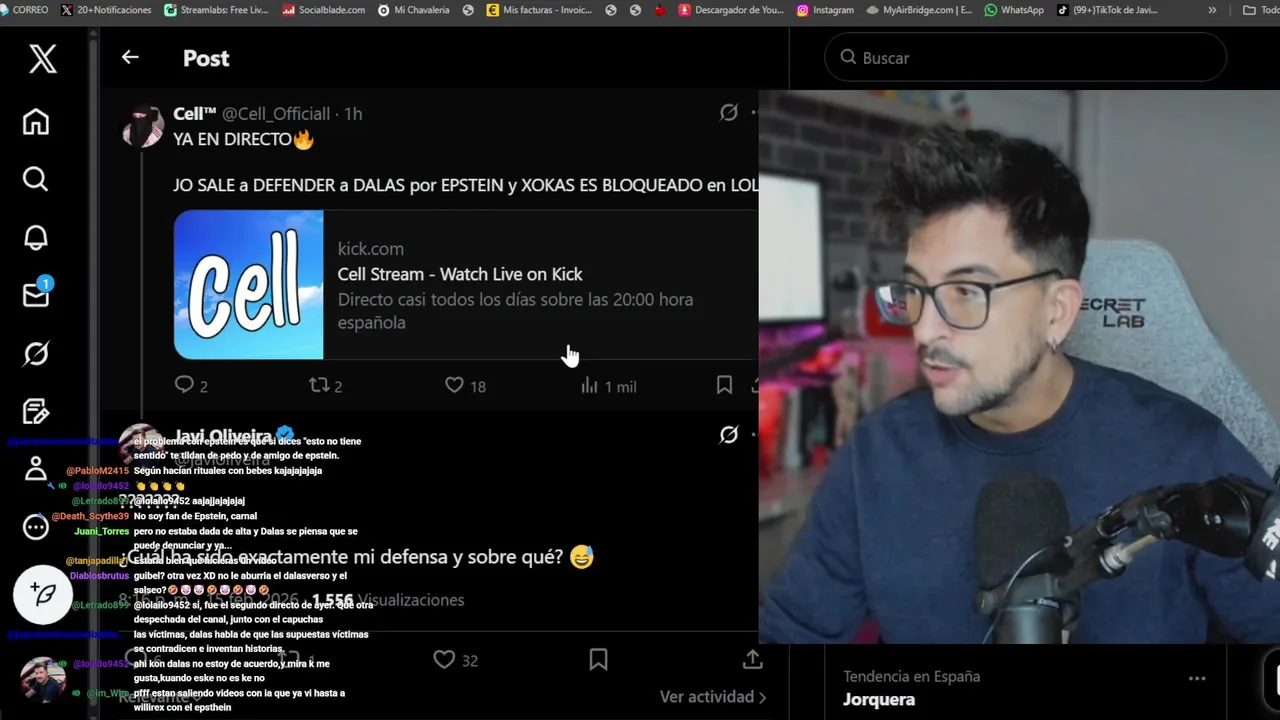Open Notifications bell in sidebar
The image size is (1280, 720).
coord(36,237)
